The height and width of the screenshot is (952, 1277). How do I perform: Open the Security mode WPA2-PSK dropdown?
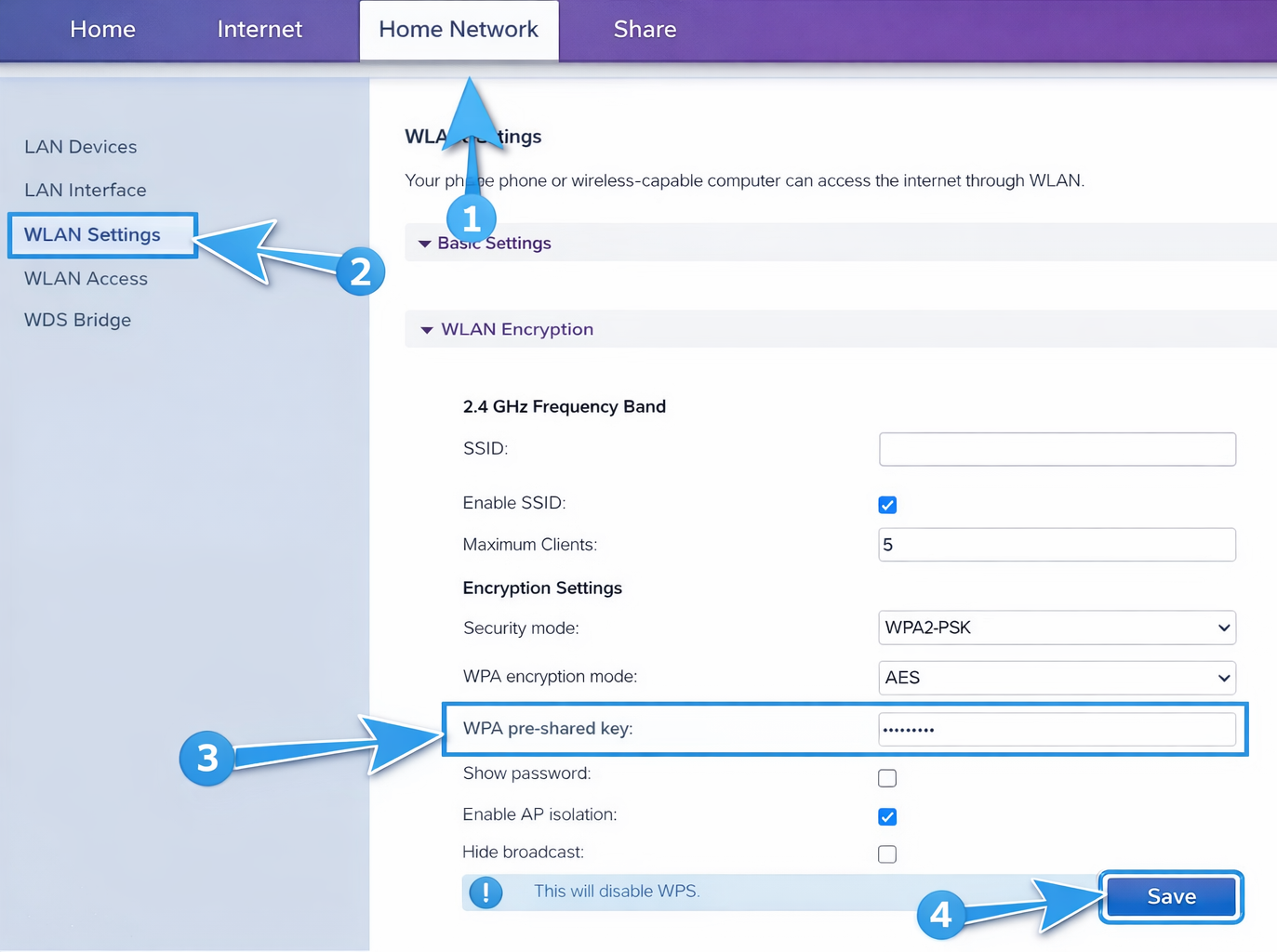pos(1057,628)
